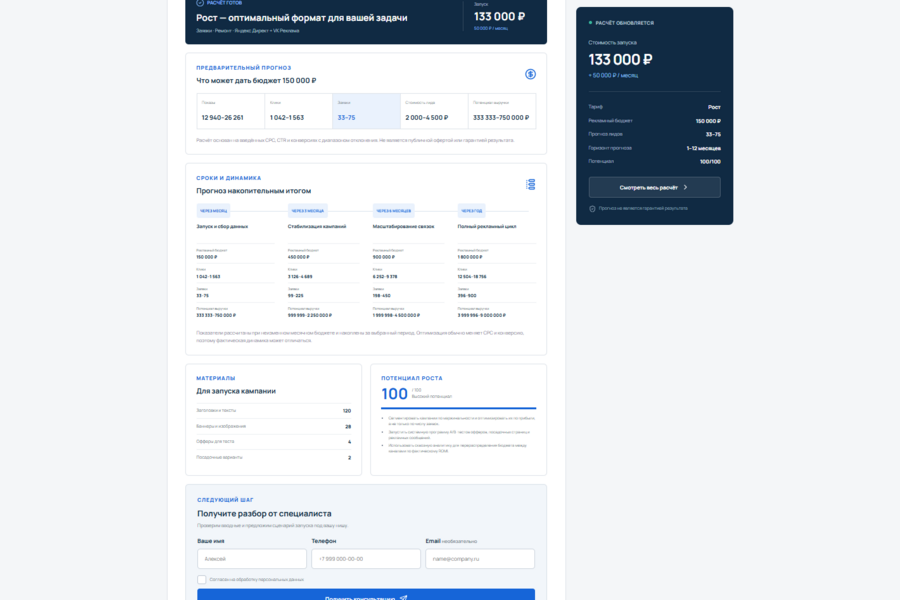Click the Смотреть весь расчёт button
Image resolution: width=900 pixels, height=600 pixels.
tap(654, 187)
